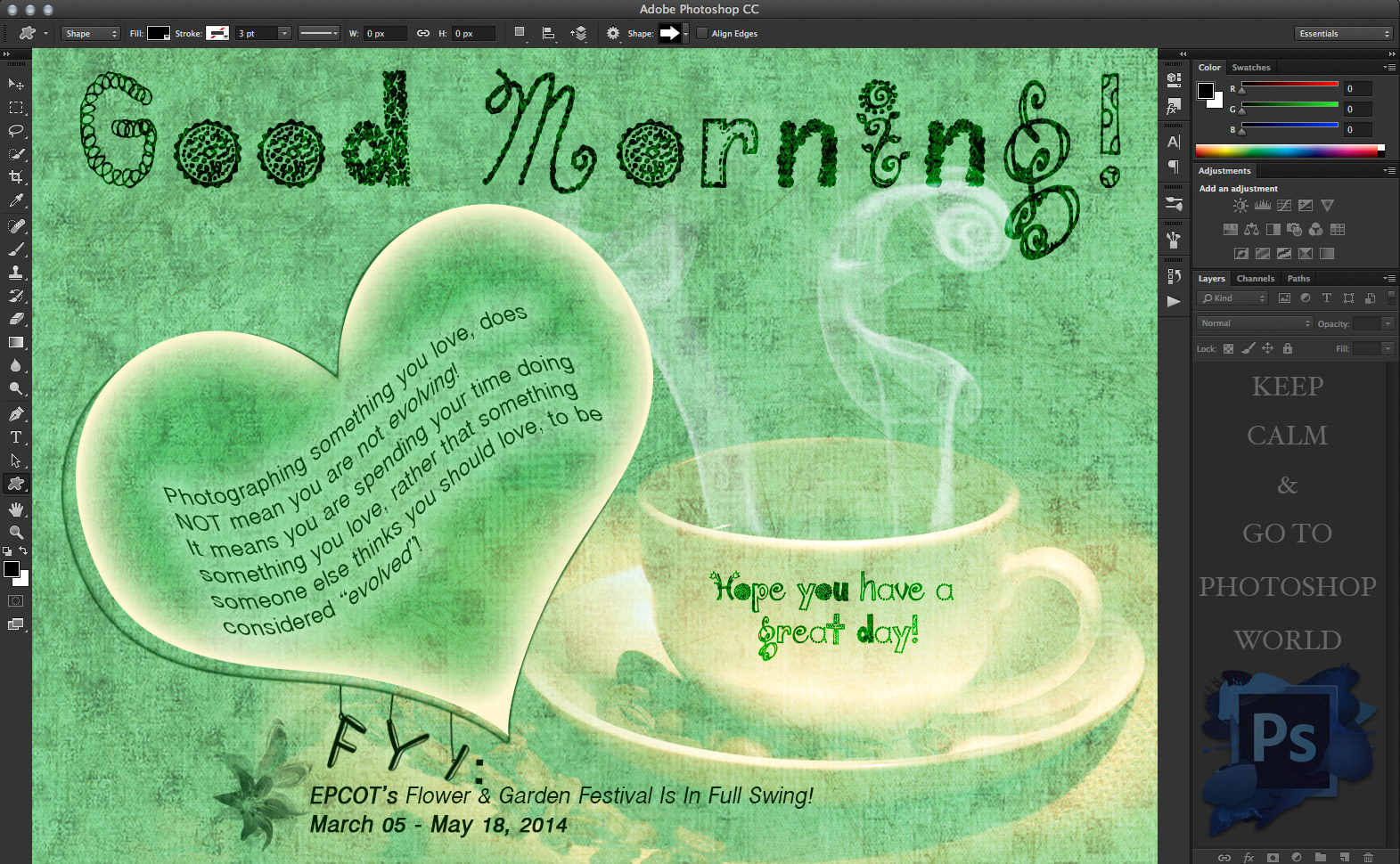Screen dimensions: 1400x864
Task: Select the Horizontal Type tool
Action: tap(16, 437)
